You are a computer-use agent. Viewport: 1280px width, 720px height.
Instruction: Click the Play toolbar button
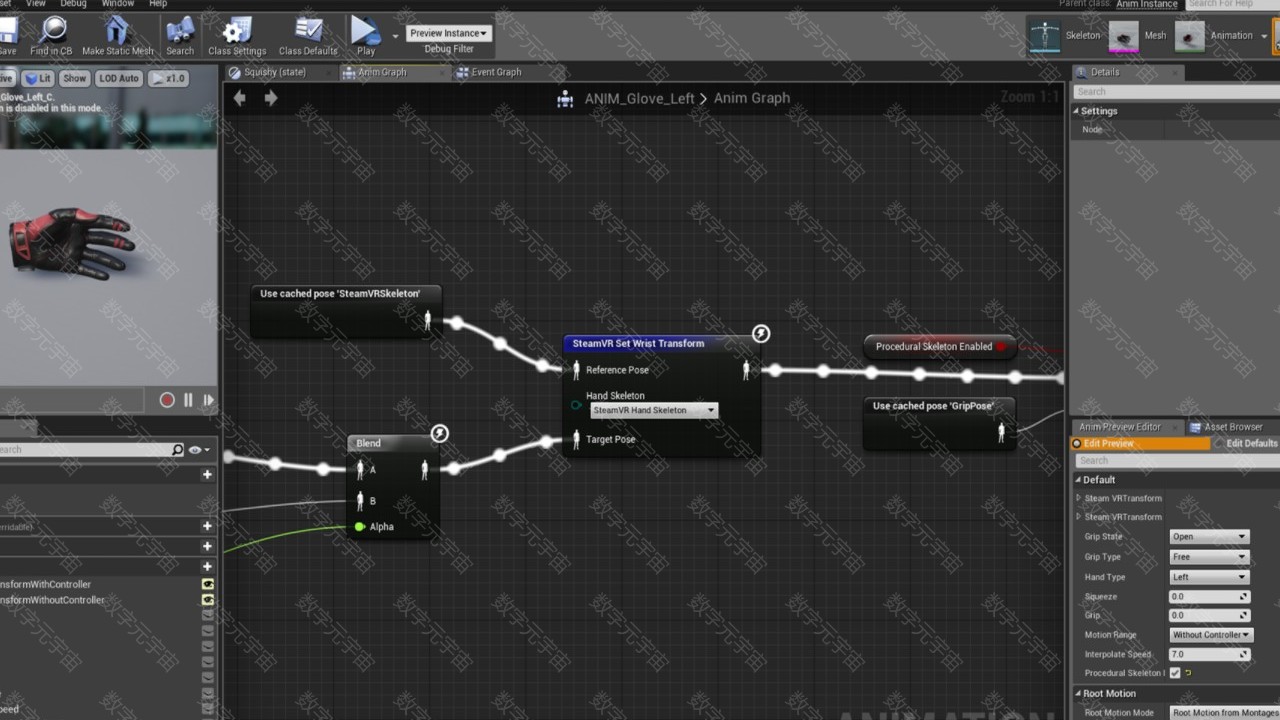click(366, 36)
